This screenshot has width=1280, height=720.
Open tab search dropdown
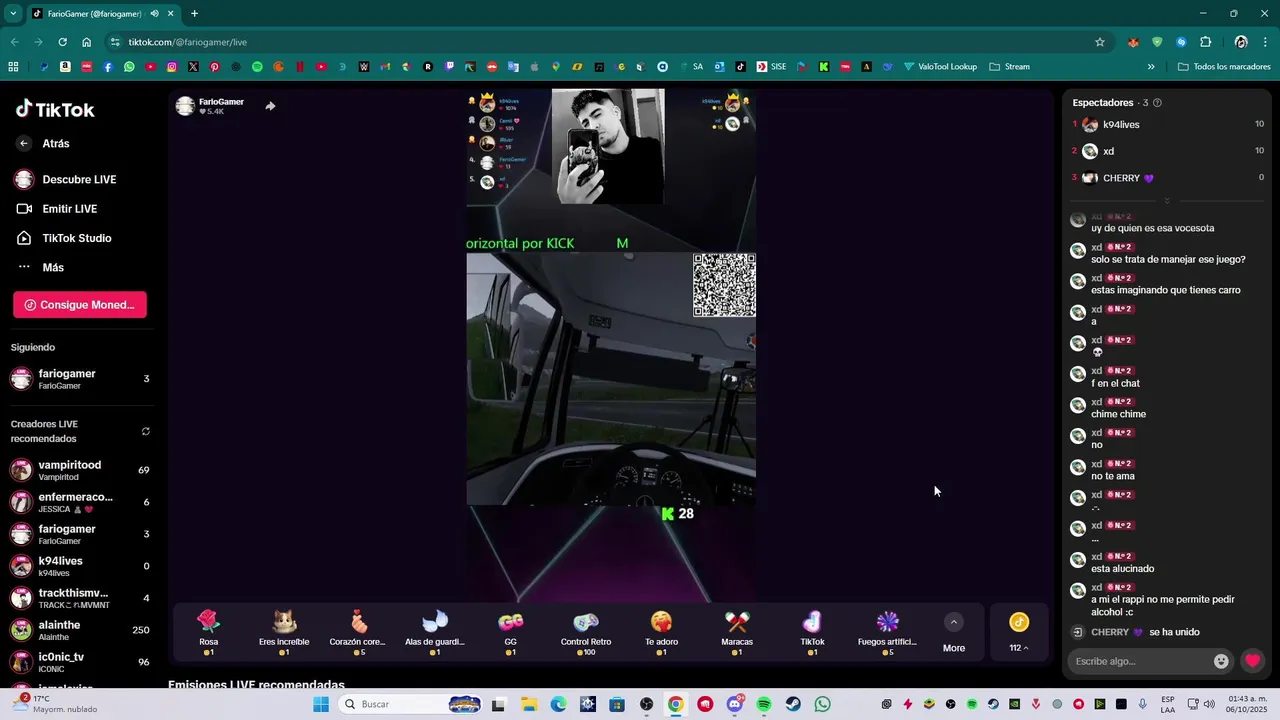point(13,14)
